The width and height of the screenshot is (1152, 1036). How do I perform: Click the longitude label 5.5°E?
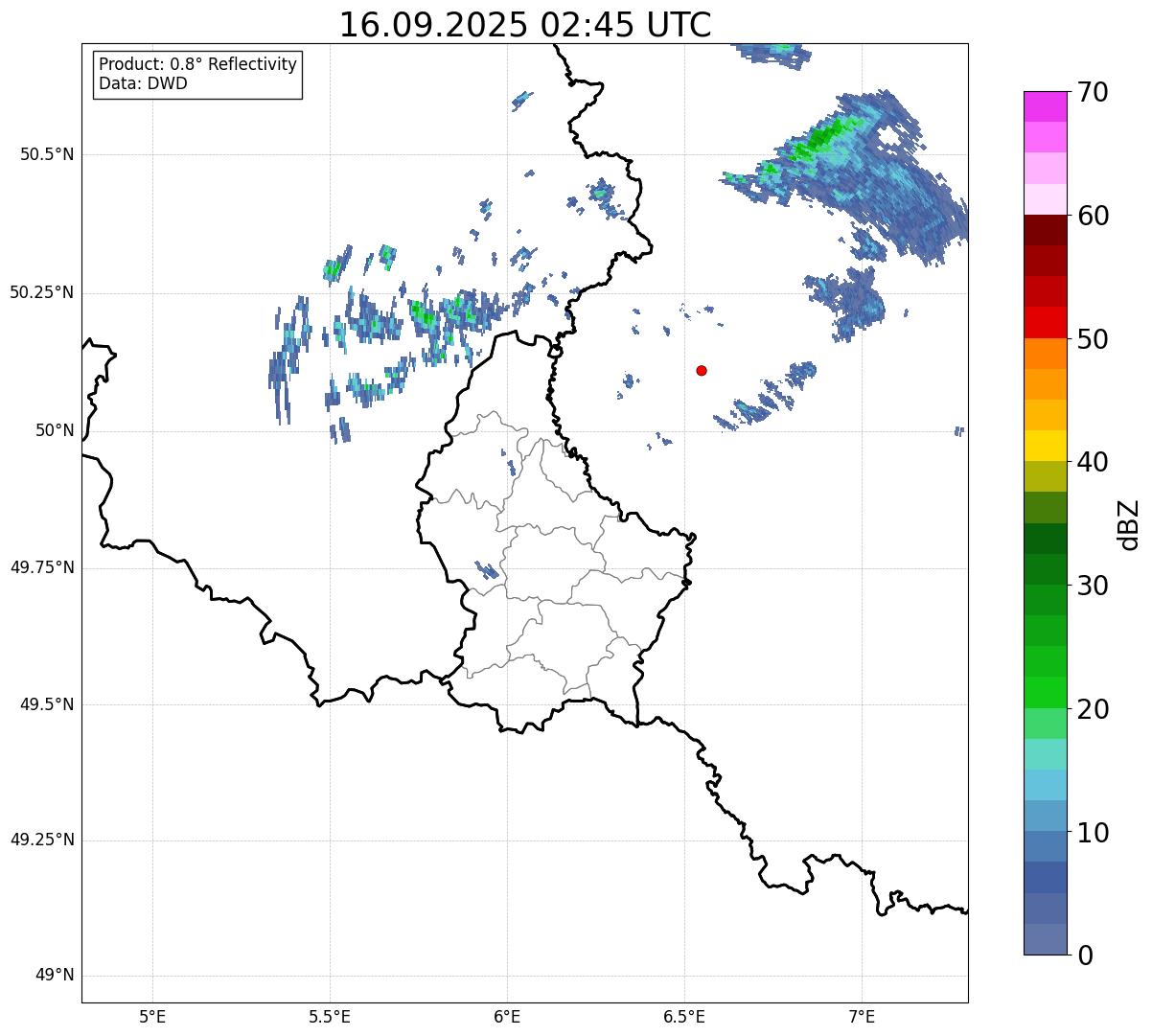[330, 1016]
